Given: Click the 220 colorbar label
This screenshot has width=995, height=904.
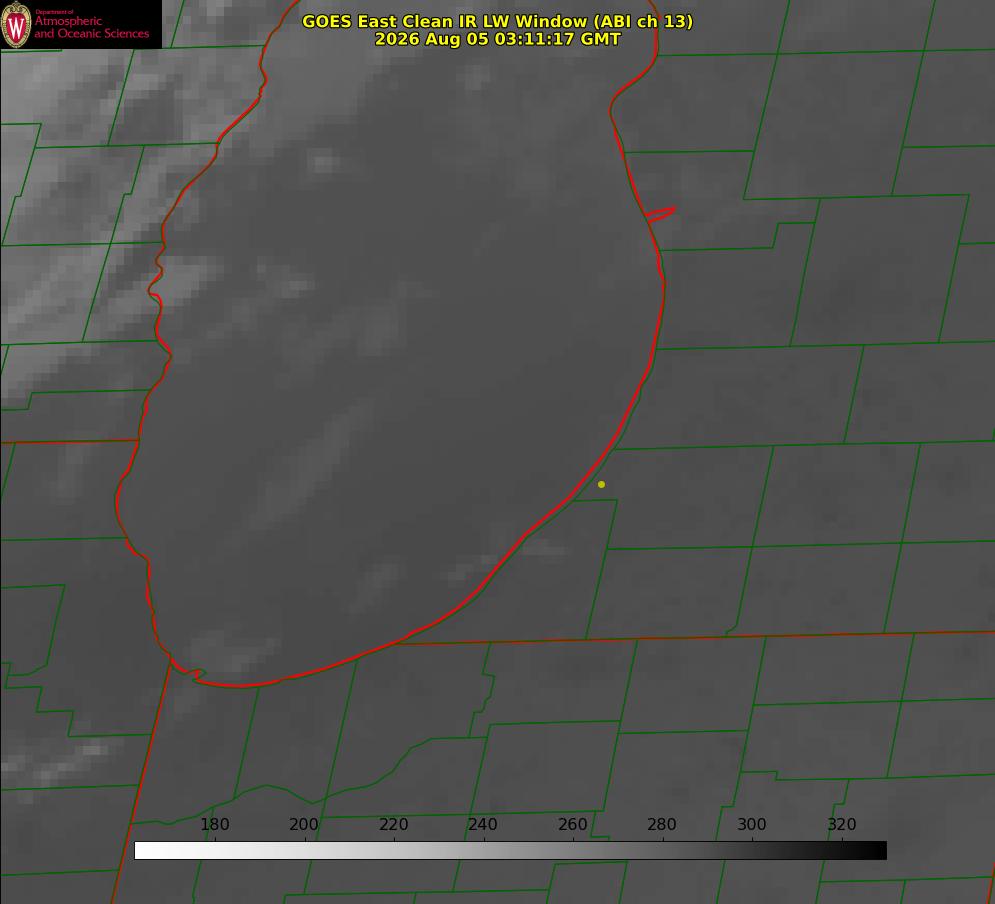Looking at the screenshot, I should [x=393, y=824].
